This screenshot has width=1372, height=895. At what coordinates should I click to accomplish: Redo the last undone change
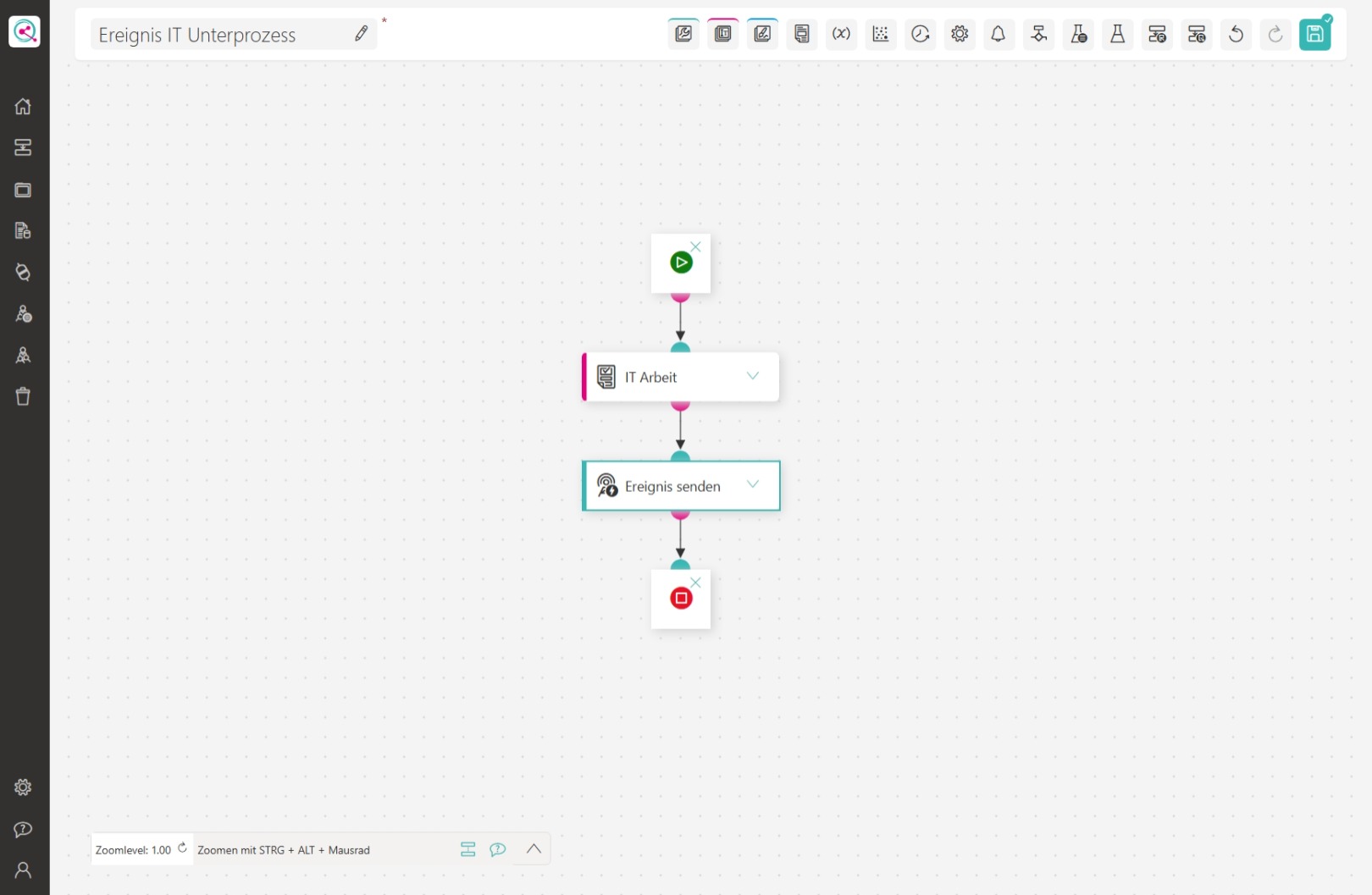point(1275,34)
